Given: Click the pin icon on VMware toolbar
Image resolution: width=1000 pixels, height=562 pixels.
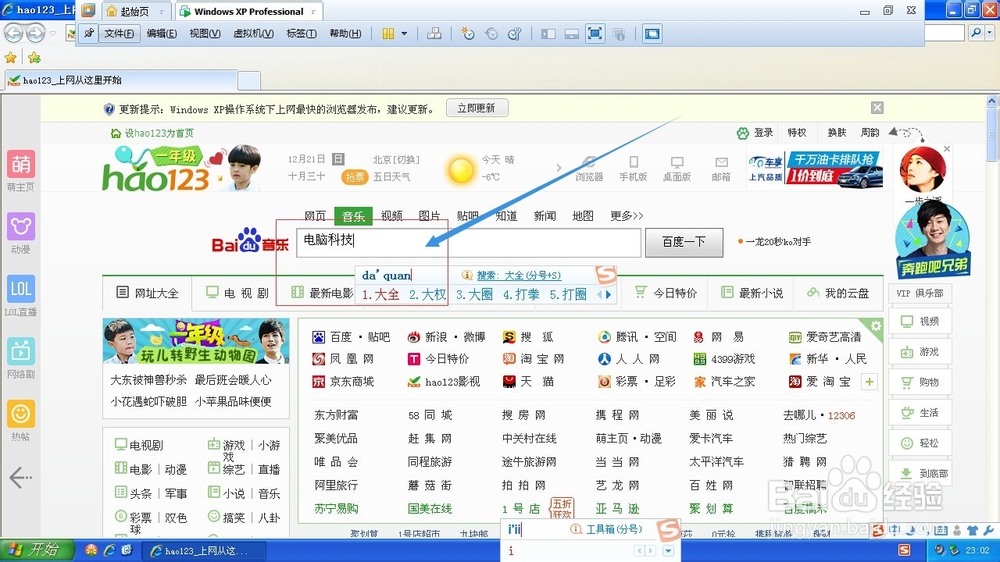Looking at the screenshot, I should 89,33.
